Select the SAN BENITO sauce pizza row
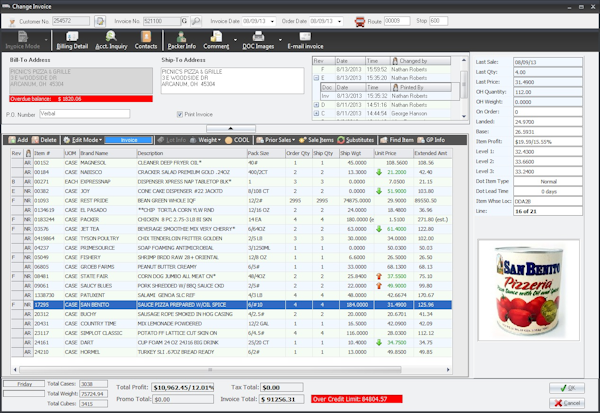The height and width of the screenshot is (413, 600). point(232,305)
